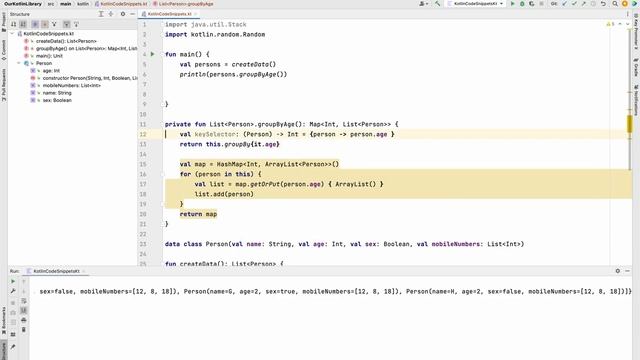Toggle Autoscroll to Source in Structure toolbar
The image size is (640, 360).
point(67,24)
